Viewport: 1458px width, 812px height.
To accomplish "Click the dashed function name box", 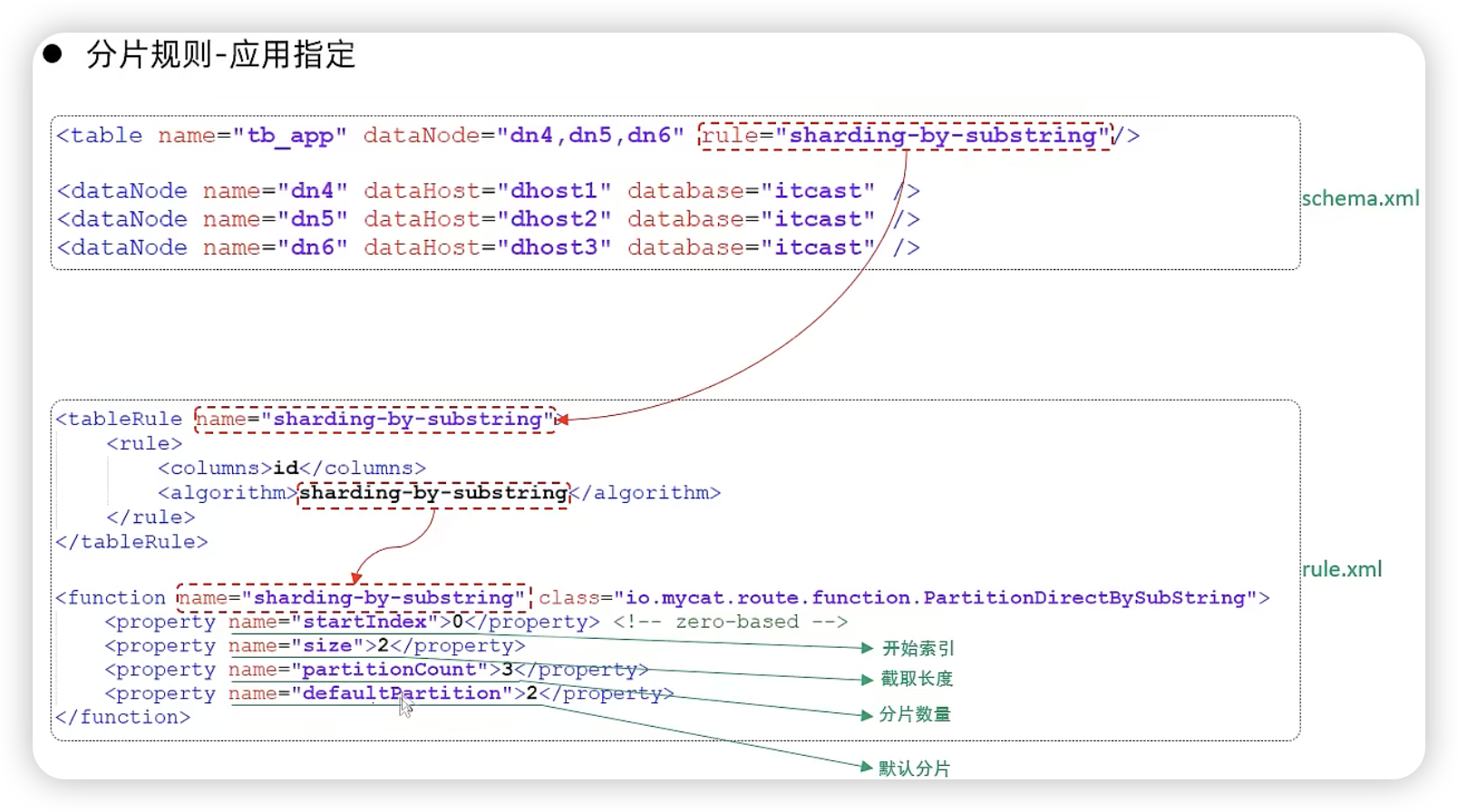I will 353,598.
